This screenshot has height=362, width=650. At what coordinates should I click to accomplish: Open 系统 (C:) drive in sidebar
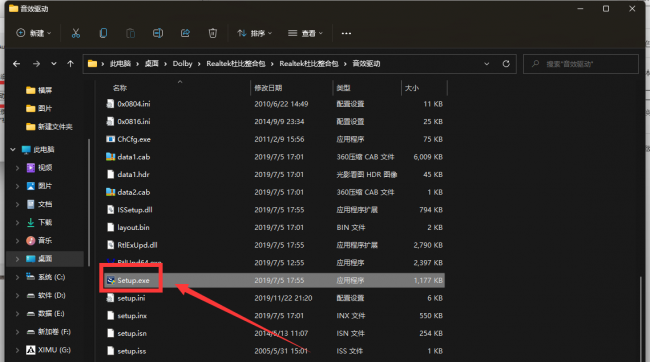click(x=51, y=277)
